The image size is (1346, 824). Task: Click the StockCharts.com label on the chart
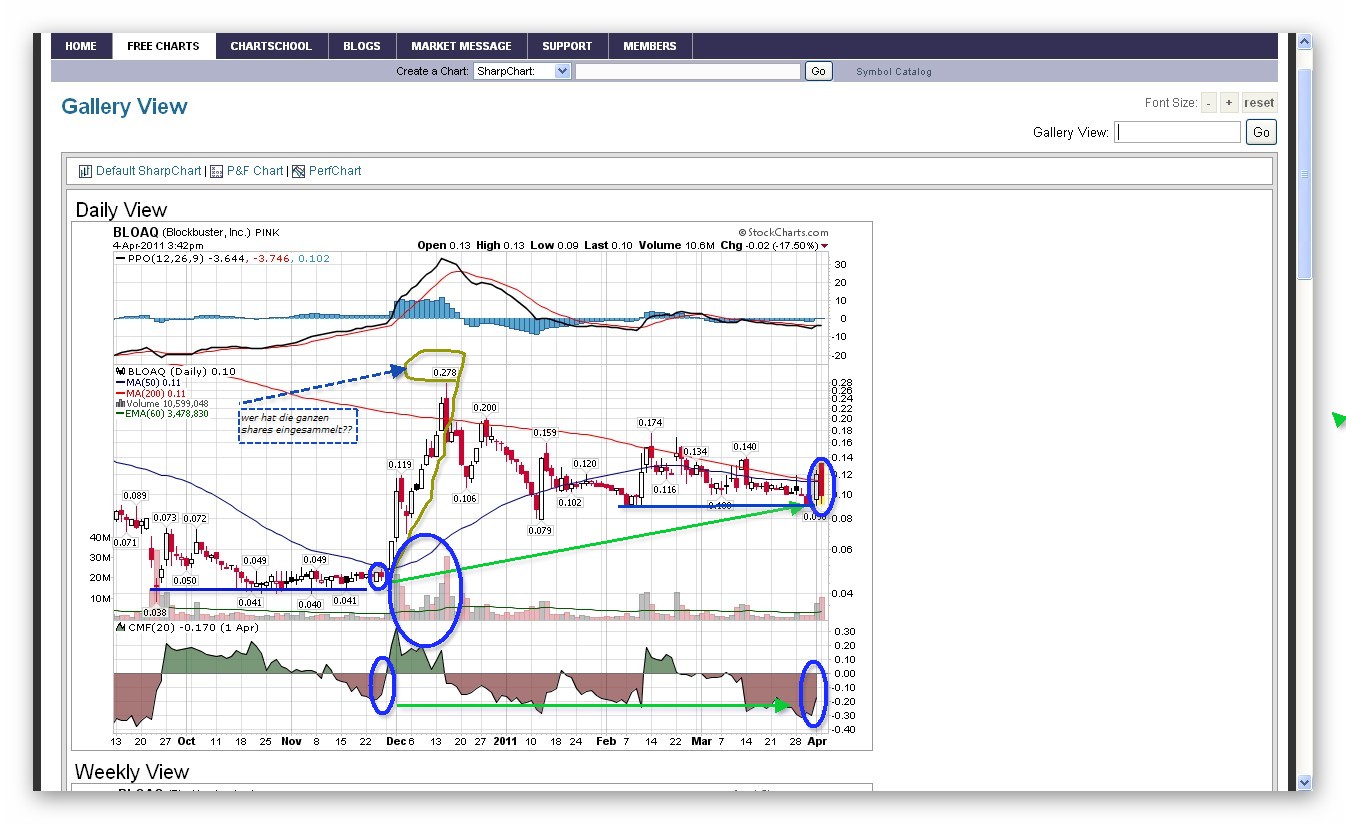click(x=783, y=232)
